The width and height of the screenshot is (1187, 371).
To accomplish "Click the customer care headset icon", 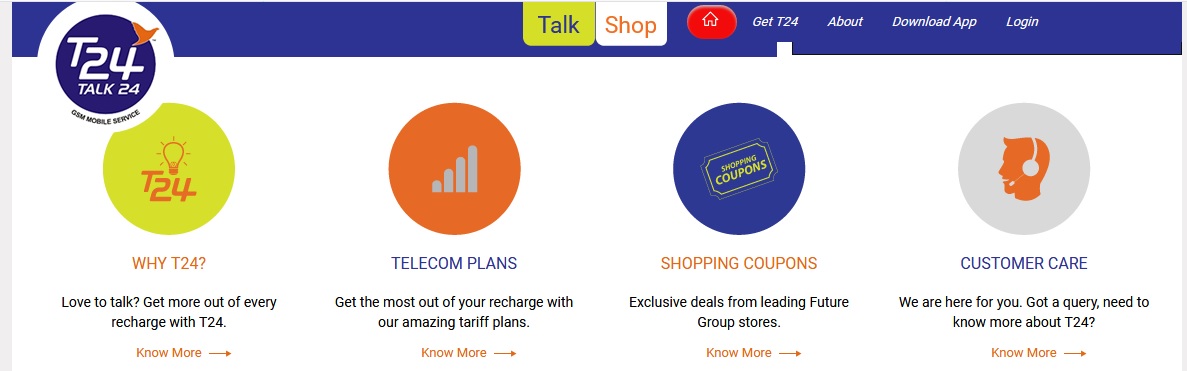I will click(1024, 168).
